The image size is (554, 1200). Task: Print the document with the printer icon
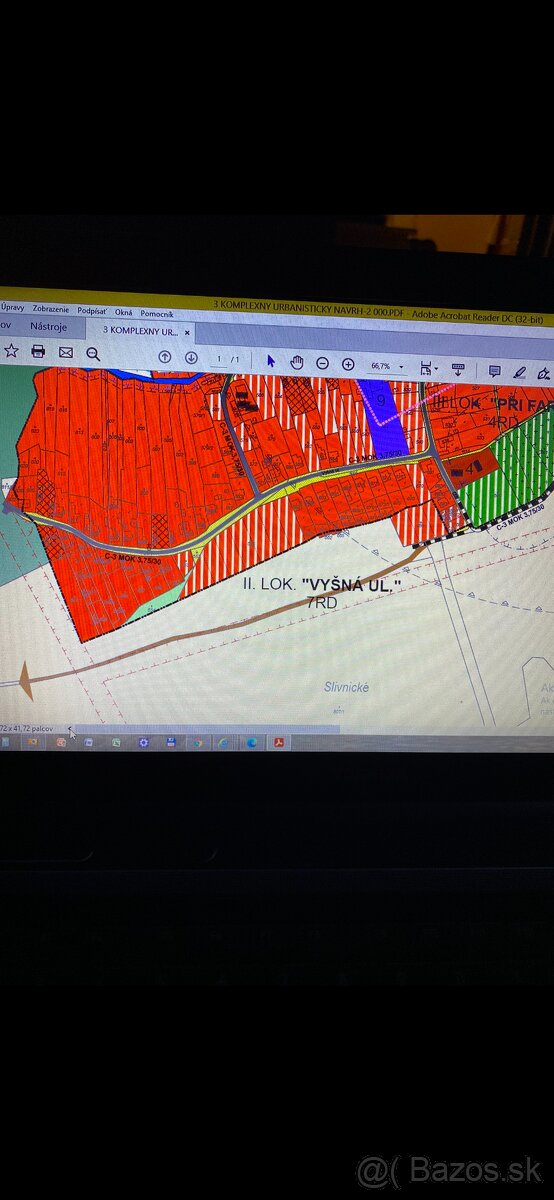pyautogui.click(x=38, y=351)
